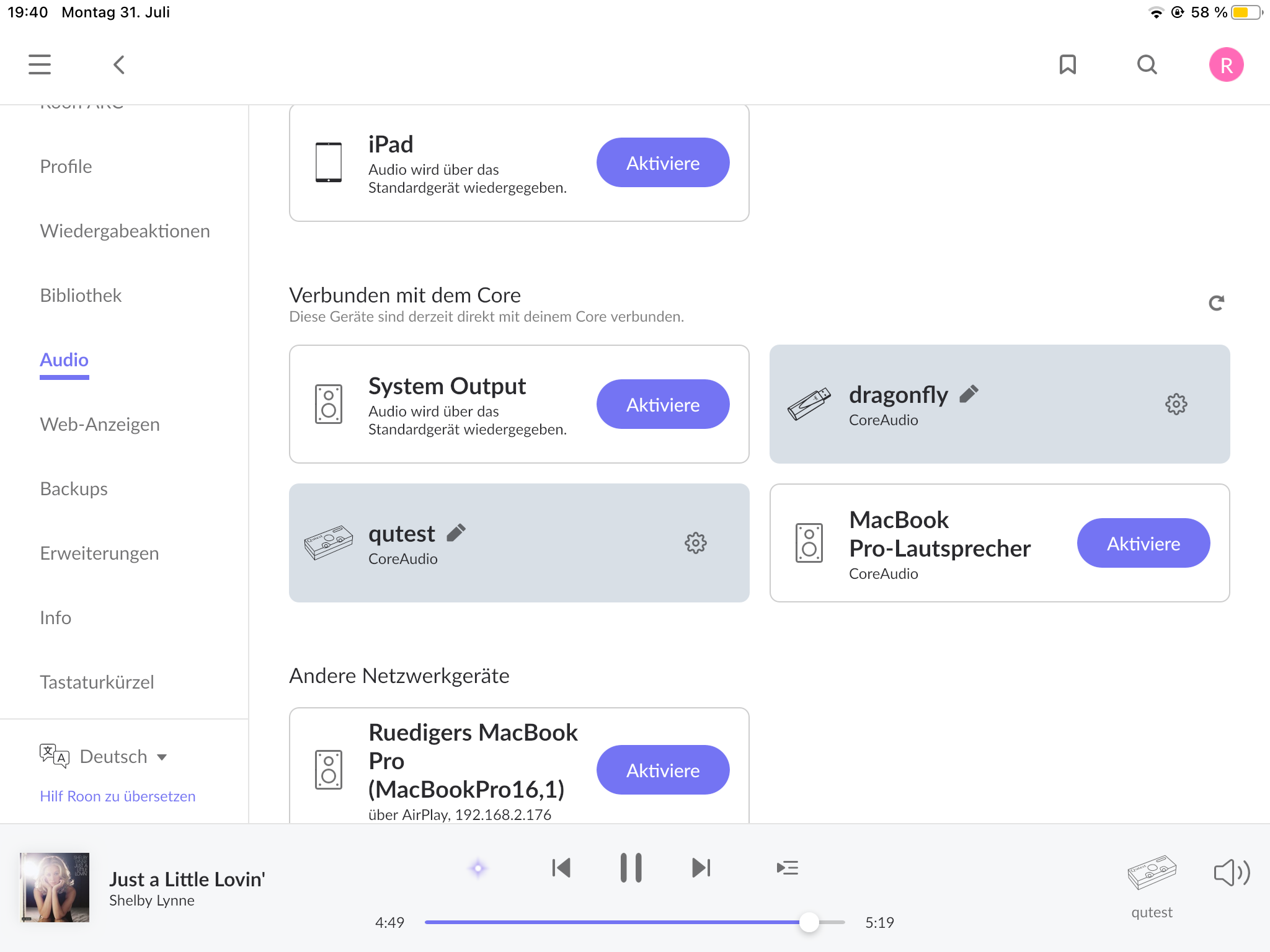Click the dragonfly USB DAC icon
The image size is (1270, 952).
point(809,404)
